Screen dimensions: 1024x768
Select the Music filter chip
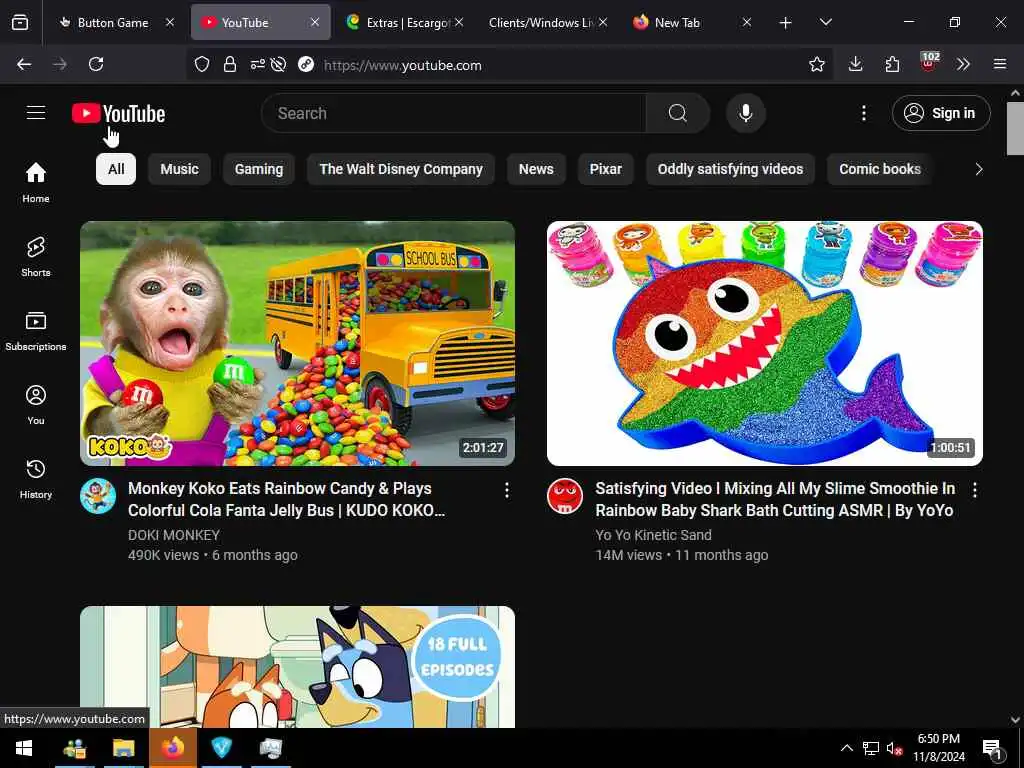(180, 169)
